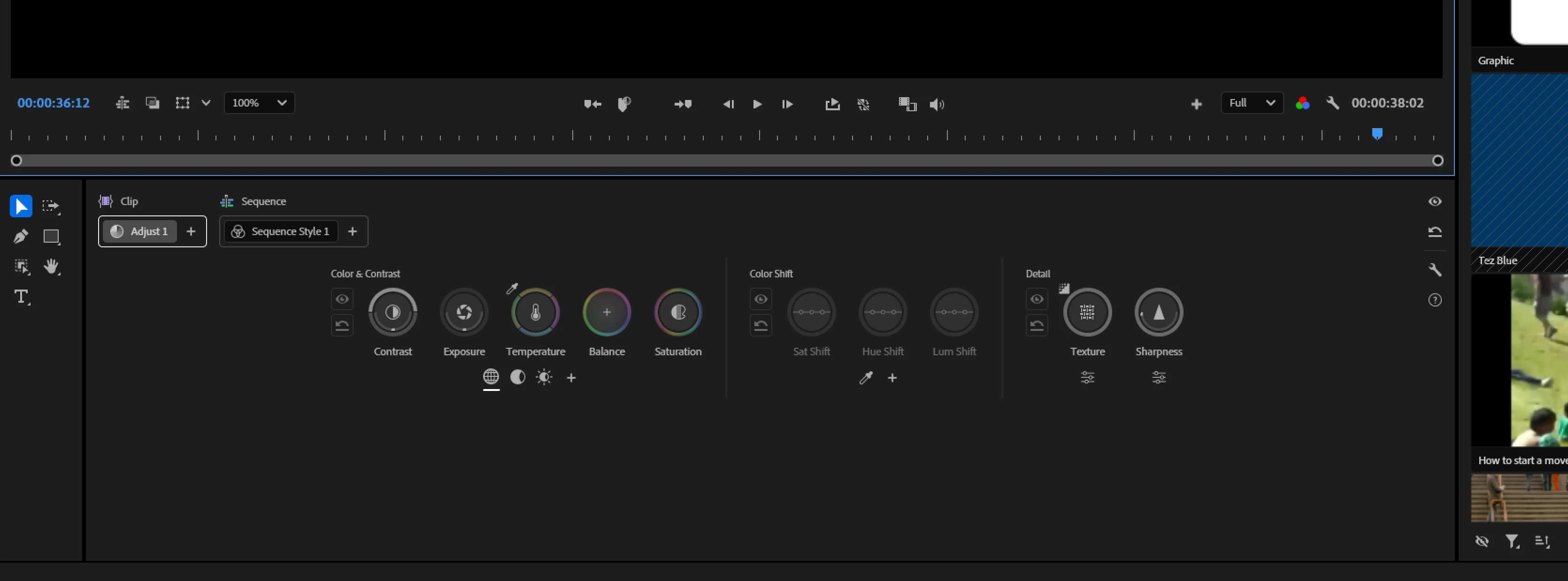Click the blue playhead marker on the ruler

tap(1377, 133)
